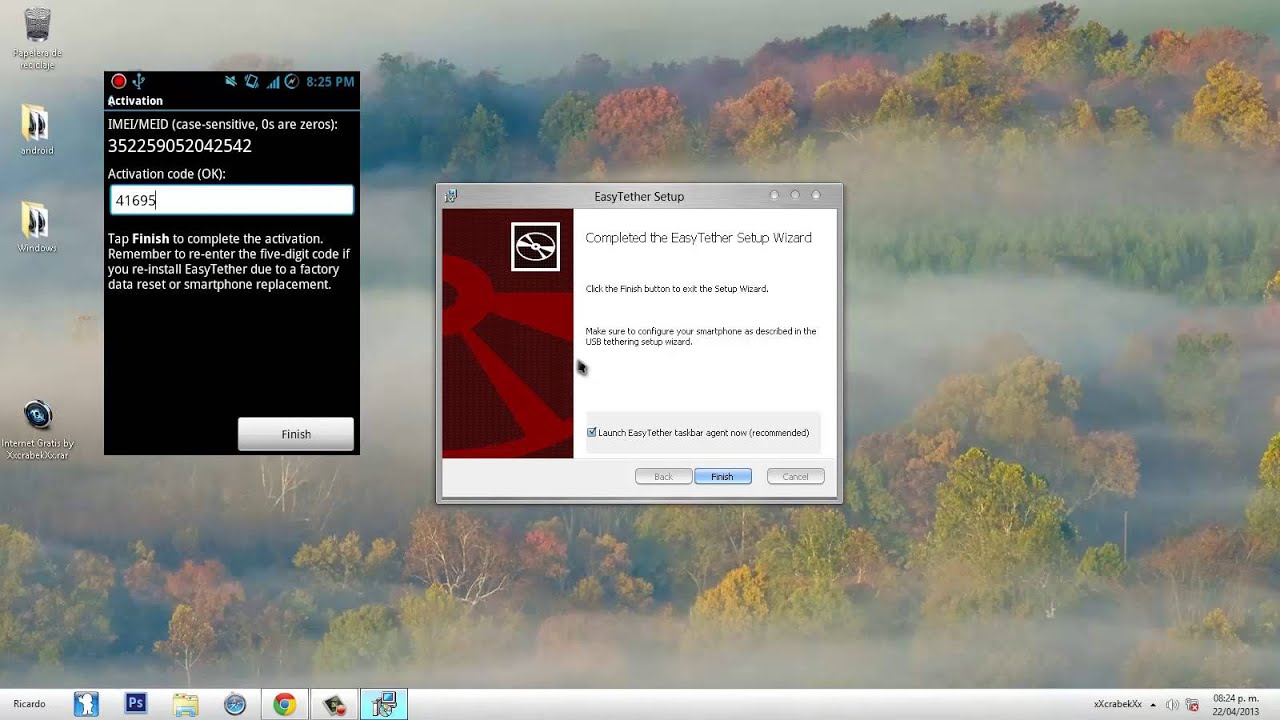Click the disabled Back button in setup wizard
Image resolution: width=1280 pixels, height=720 pixels.
click(x=663, y=477)
